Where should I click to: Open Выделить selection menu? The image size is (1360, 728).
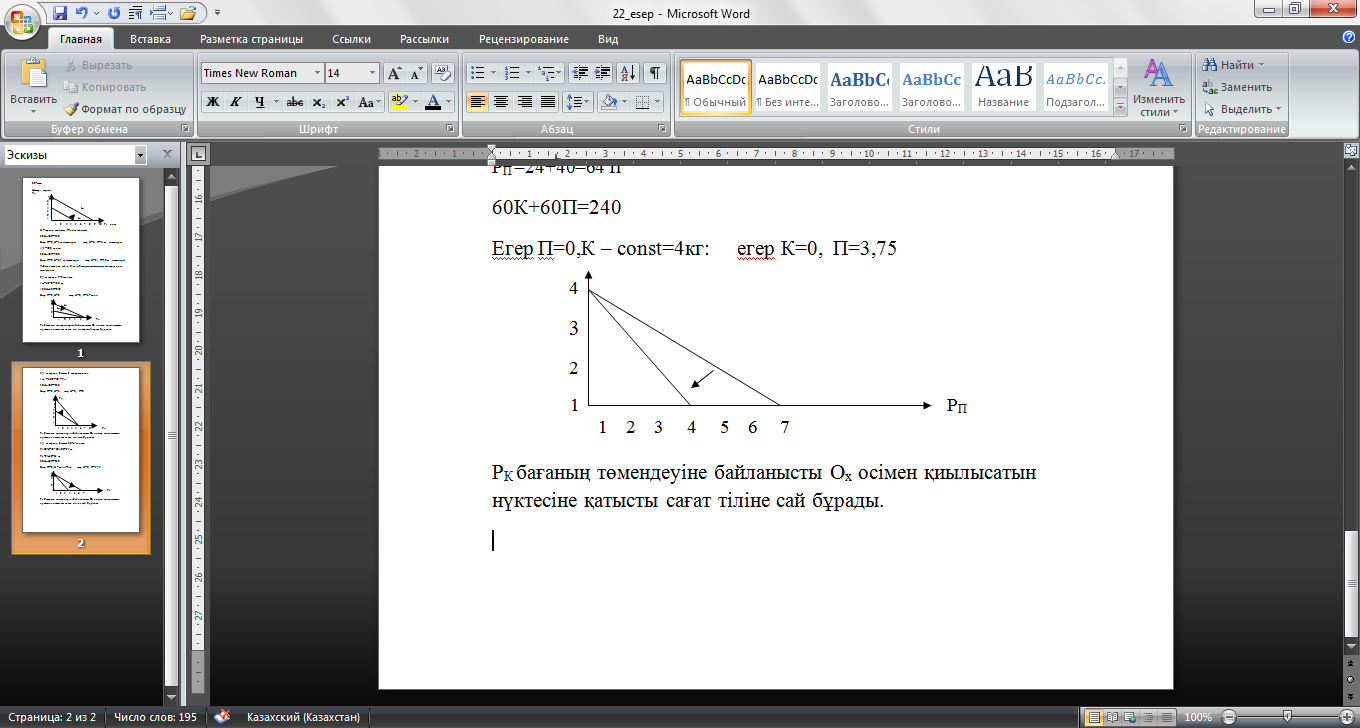coord(1241,109)
